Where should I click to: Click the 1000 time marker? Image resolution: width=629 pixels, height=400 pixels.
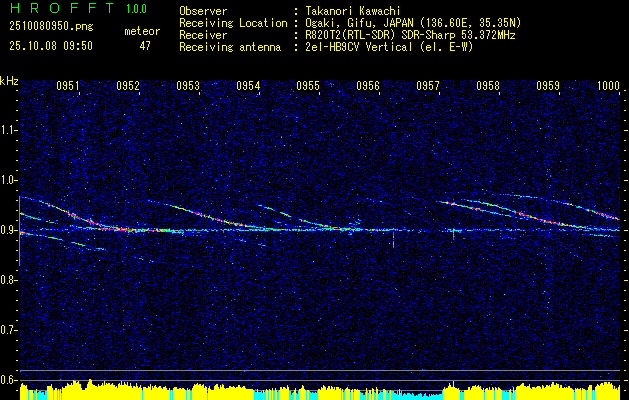tap(608, 85)
